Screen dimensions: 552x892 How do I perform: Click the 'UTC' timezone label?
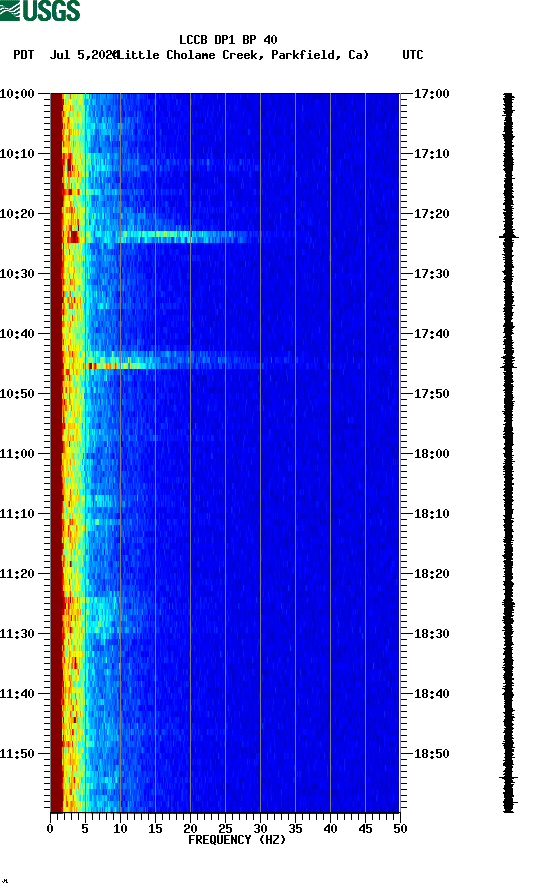pos(413,55)
